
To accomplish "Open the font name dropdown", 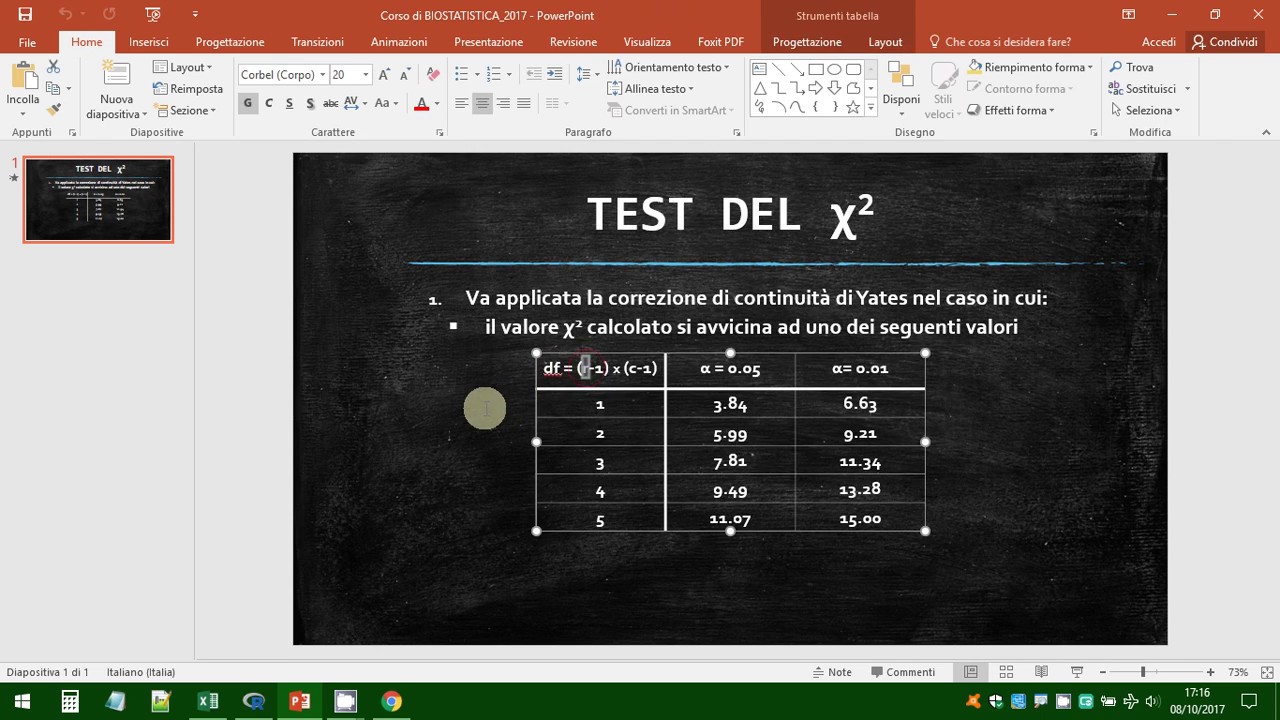I will pos(322,75).
